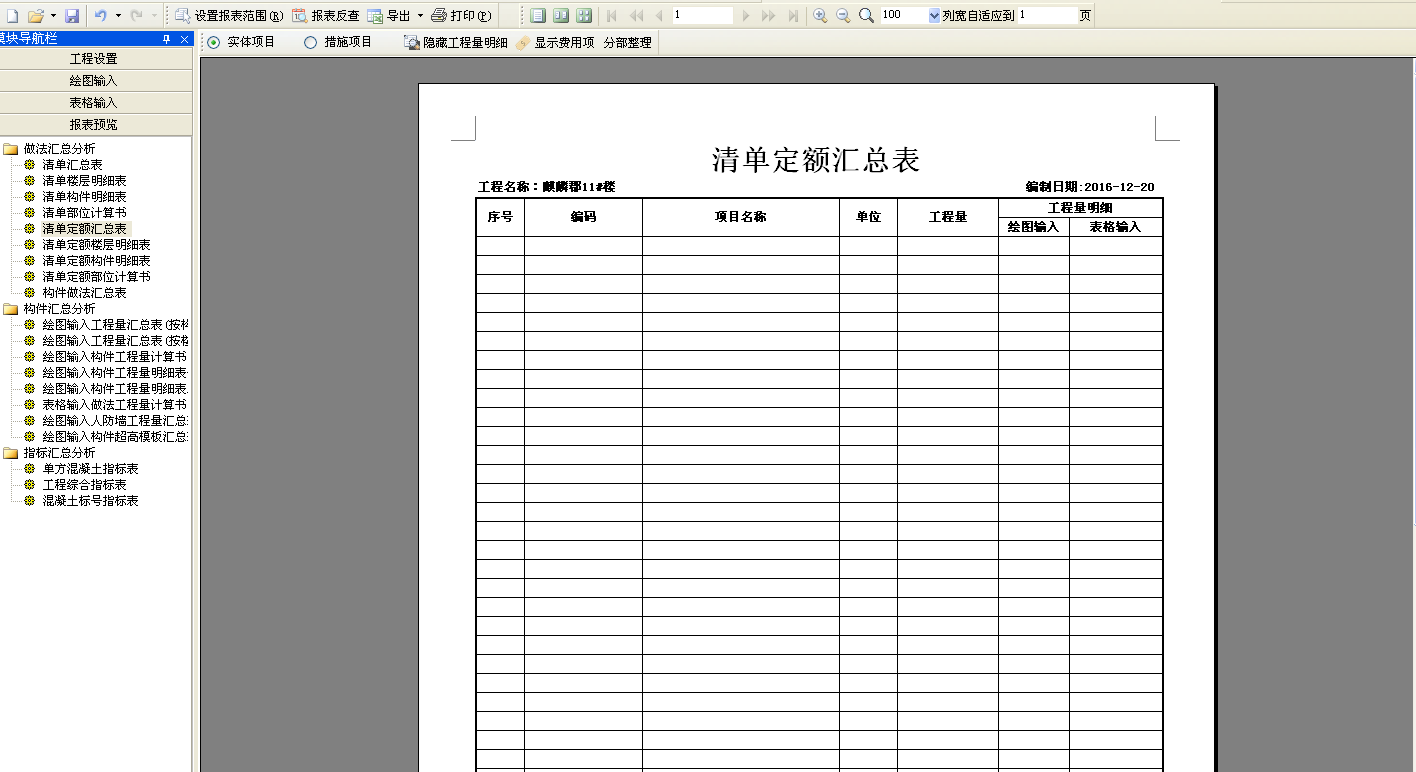Select the 措施项目 radio button
The height and width of the screenshot is (772, 1416).
(x=310, y=42)
